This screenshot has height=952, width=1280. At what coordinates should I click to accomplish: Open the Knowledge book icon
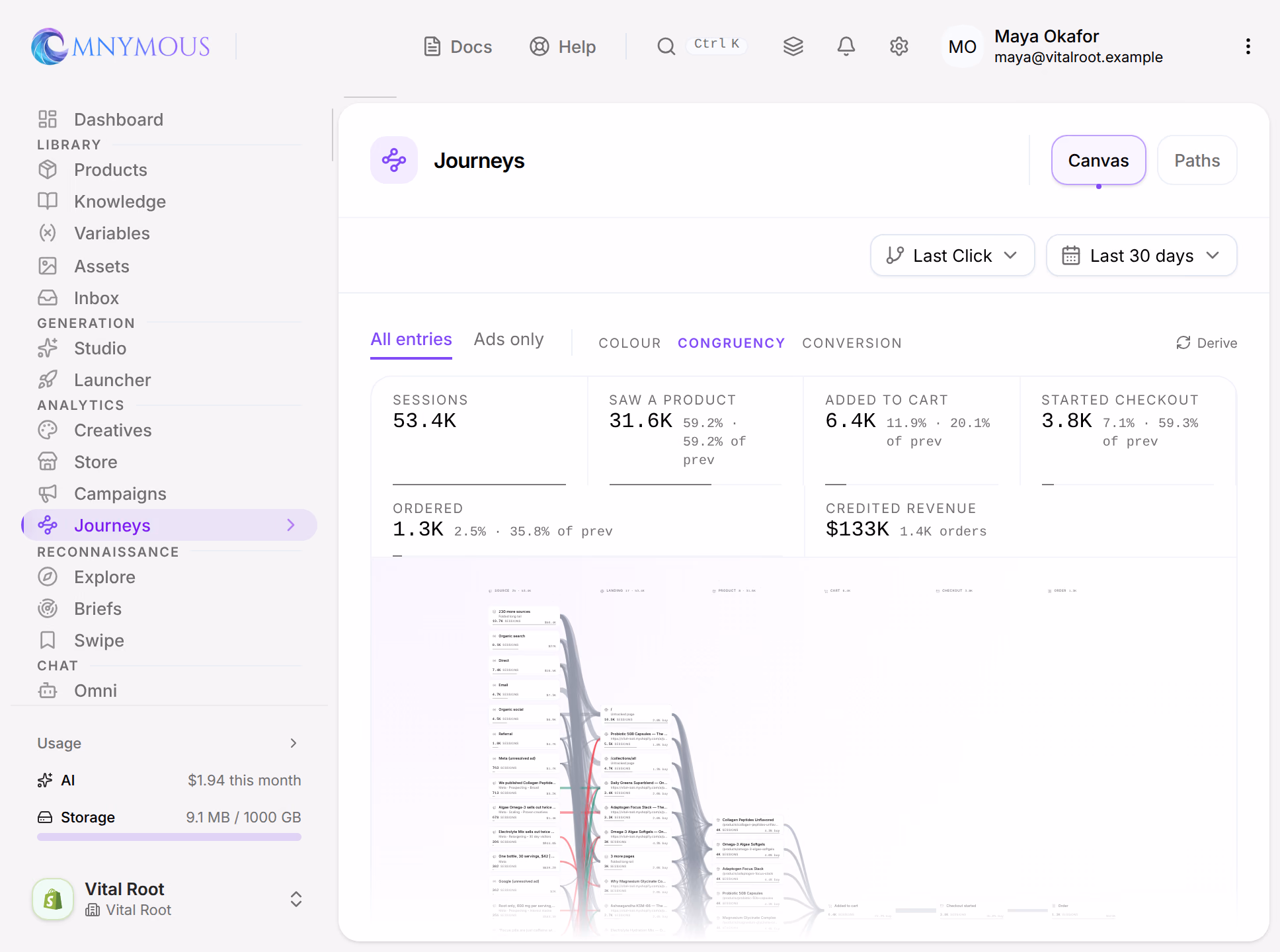(48, 201)
